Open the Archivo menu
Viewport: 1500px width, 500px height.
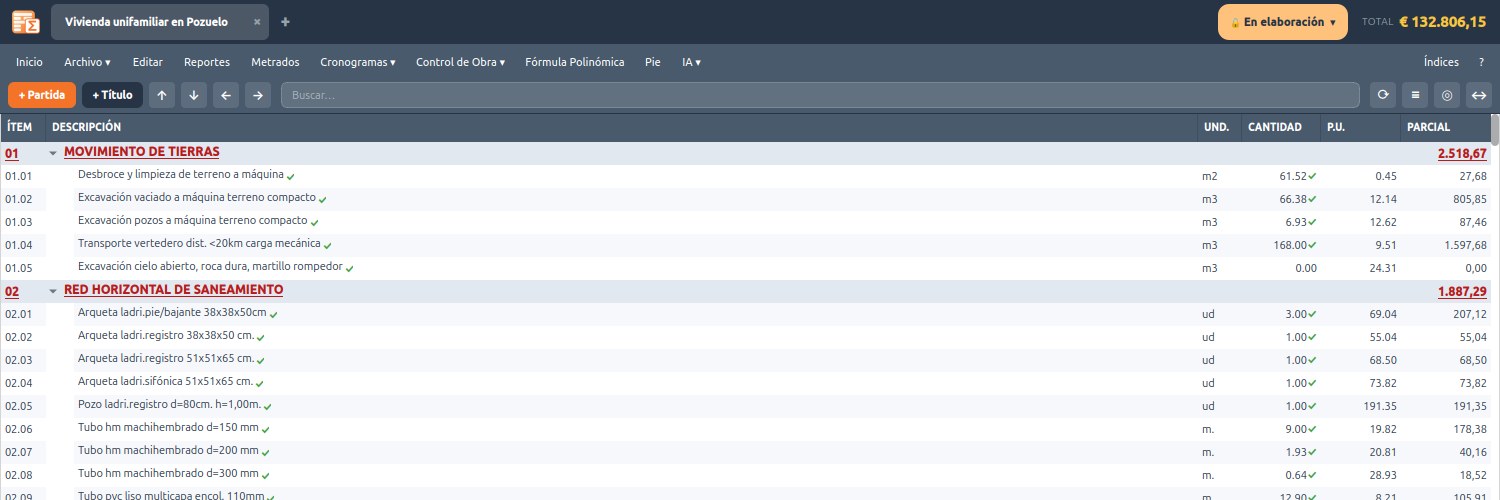pyautogui.click(x=87, y=62)
